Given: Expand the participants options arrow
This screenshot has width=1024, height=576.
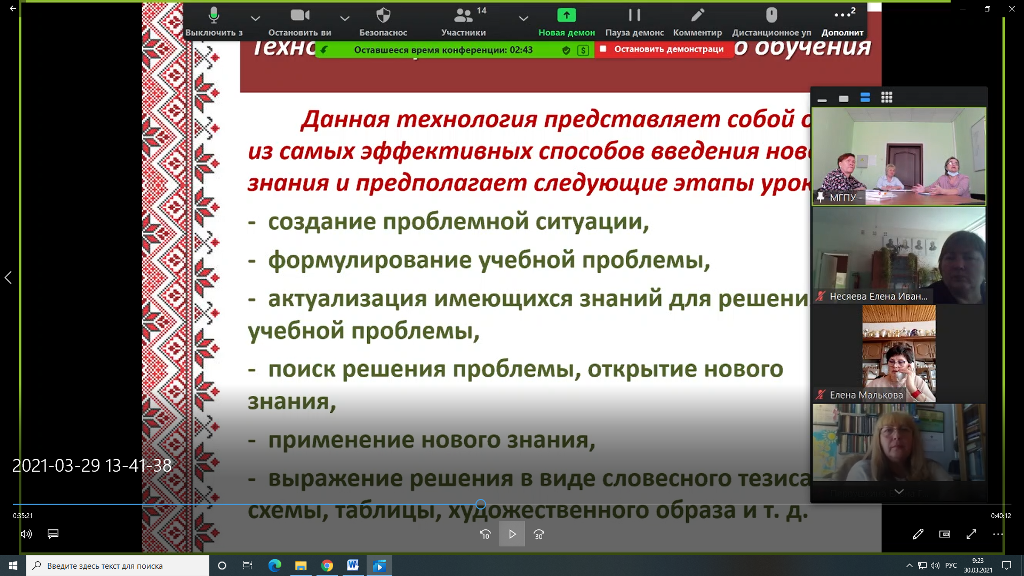Looking at the screenshot, I should click(524, 18).
